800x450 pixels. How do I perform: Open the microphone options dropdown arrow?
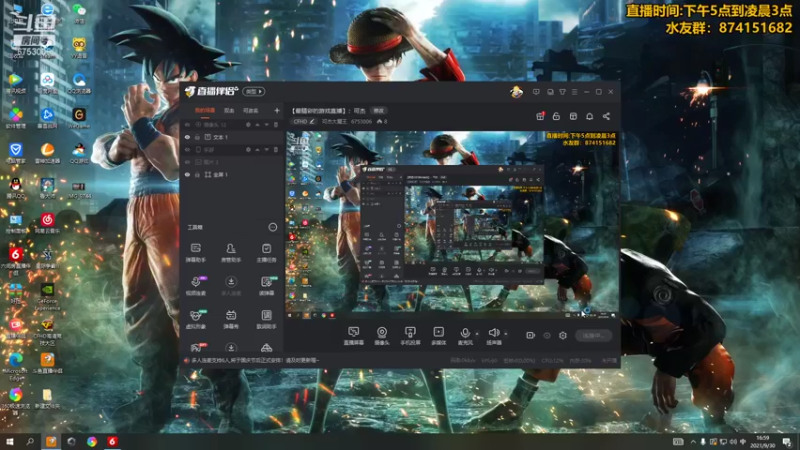[477, 334]
